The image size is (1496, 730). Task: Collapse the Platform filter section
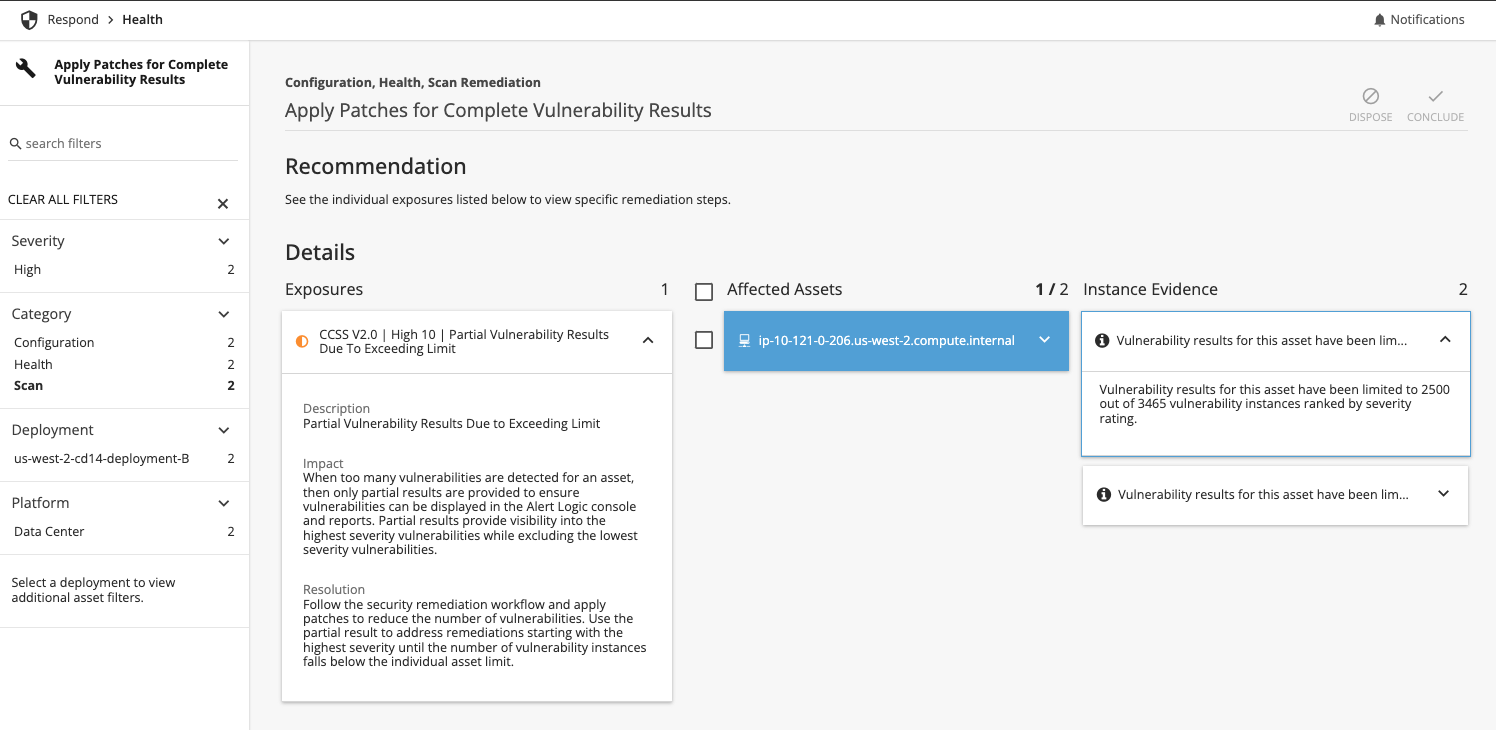coord(223,503)
